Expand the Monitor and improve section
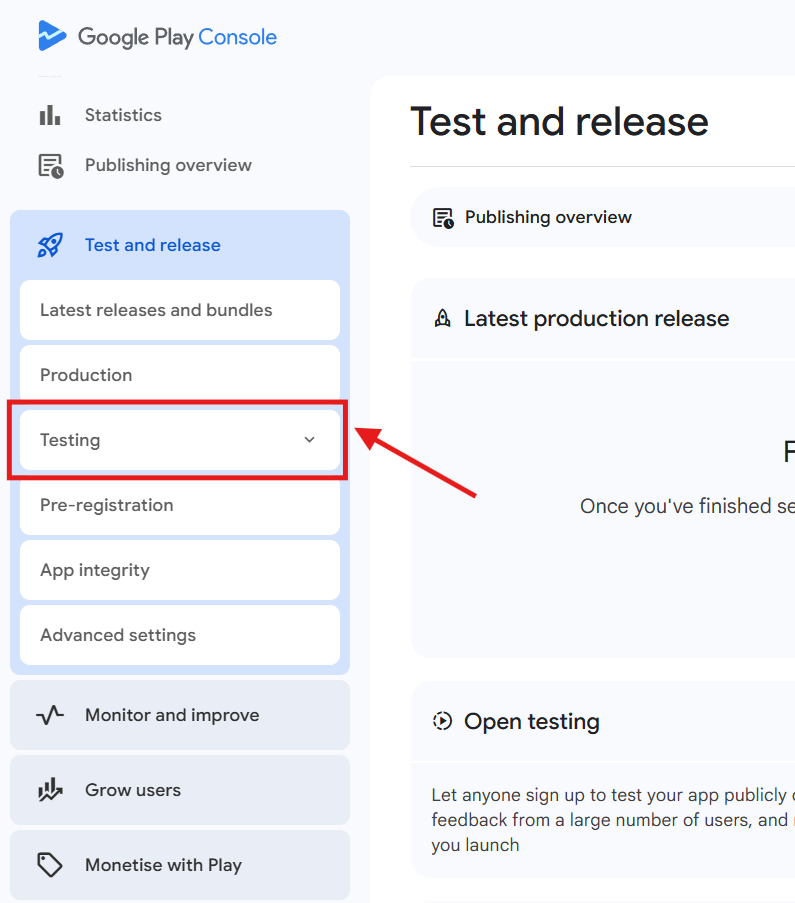The width and height of the screenshot is (795, 903). pyautogui.click(x=172, y=715)
